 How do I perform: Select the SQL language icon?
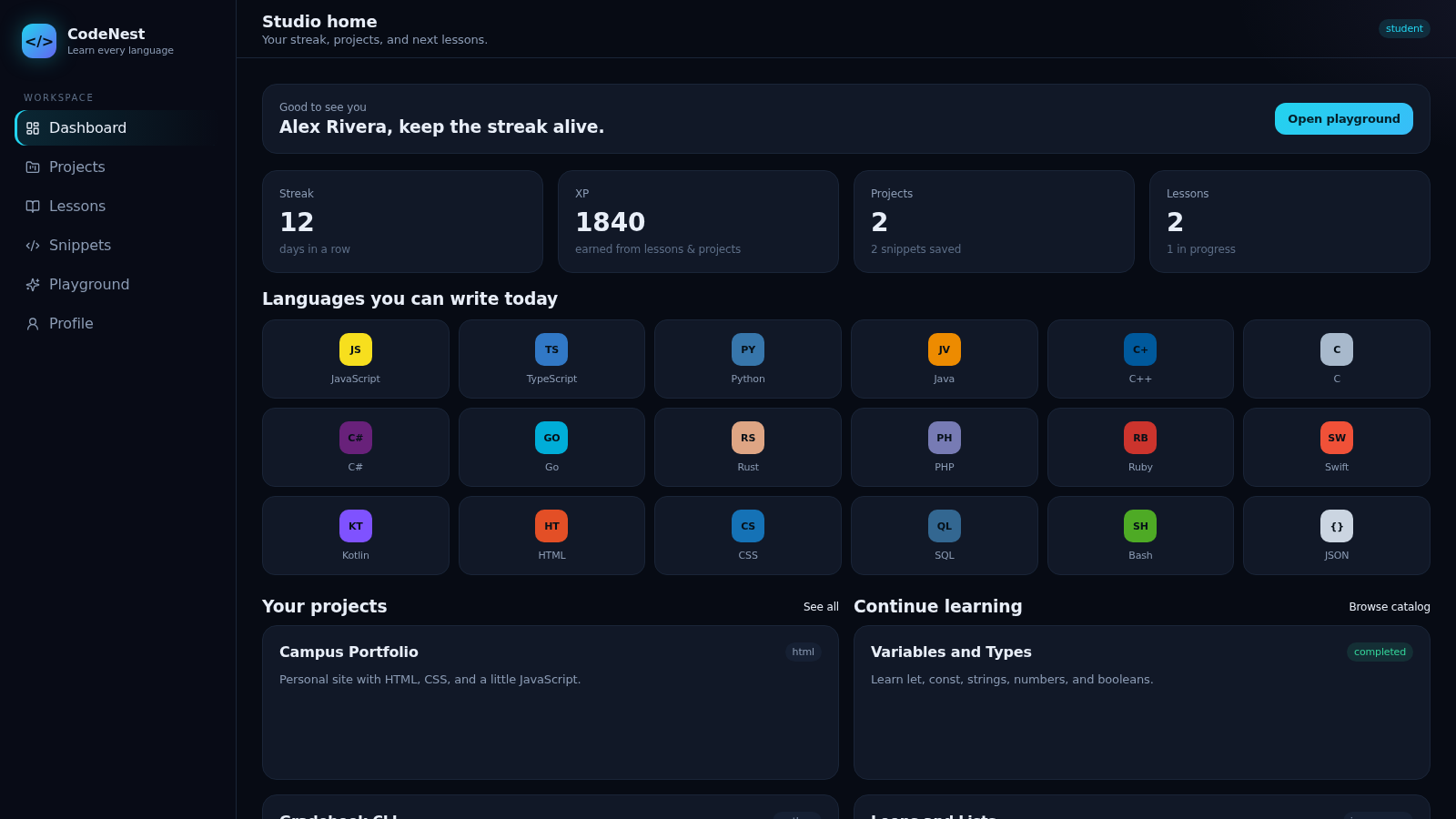click(x=945, y=526)
